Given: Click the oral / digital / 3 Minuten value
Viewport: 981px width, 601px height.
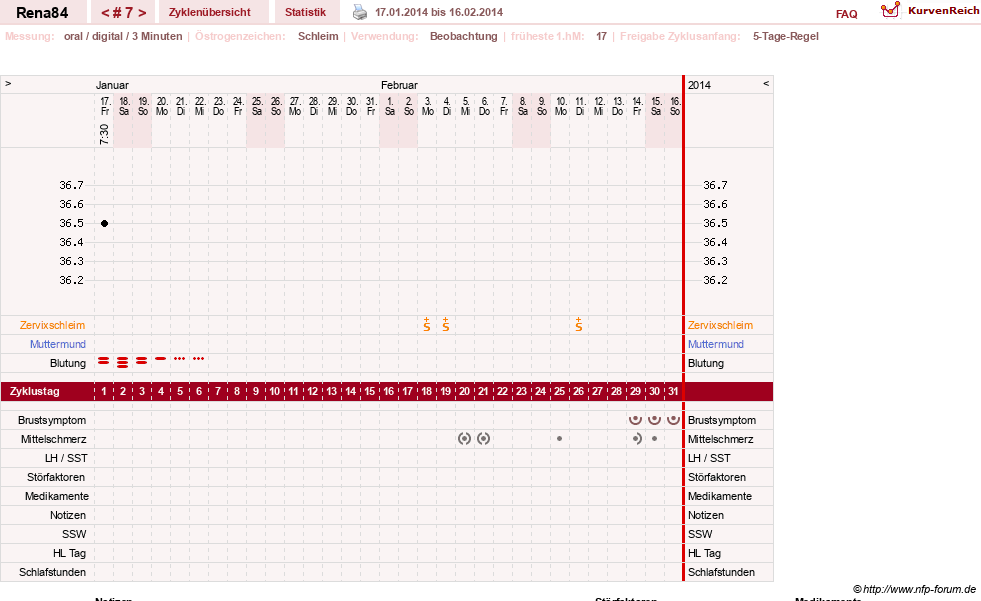Looking at the screenshot, I should tap(123, 36).
